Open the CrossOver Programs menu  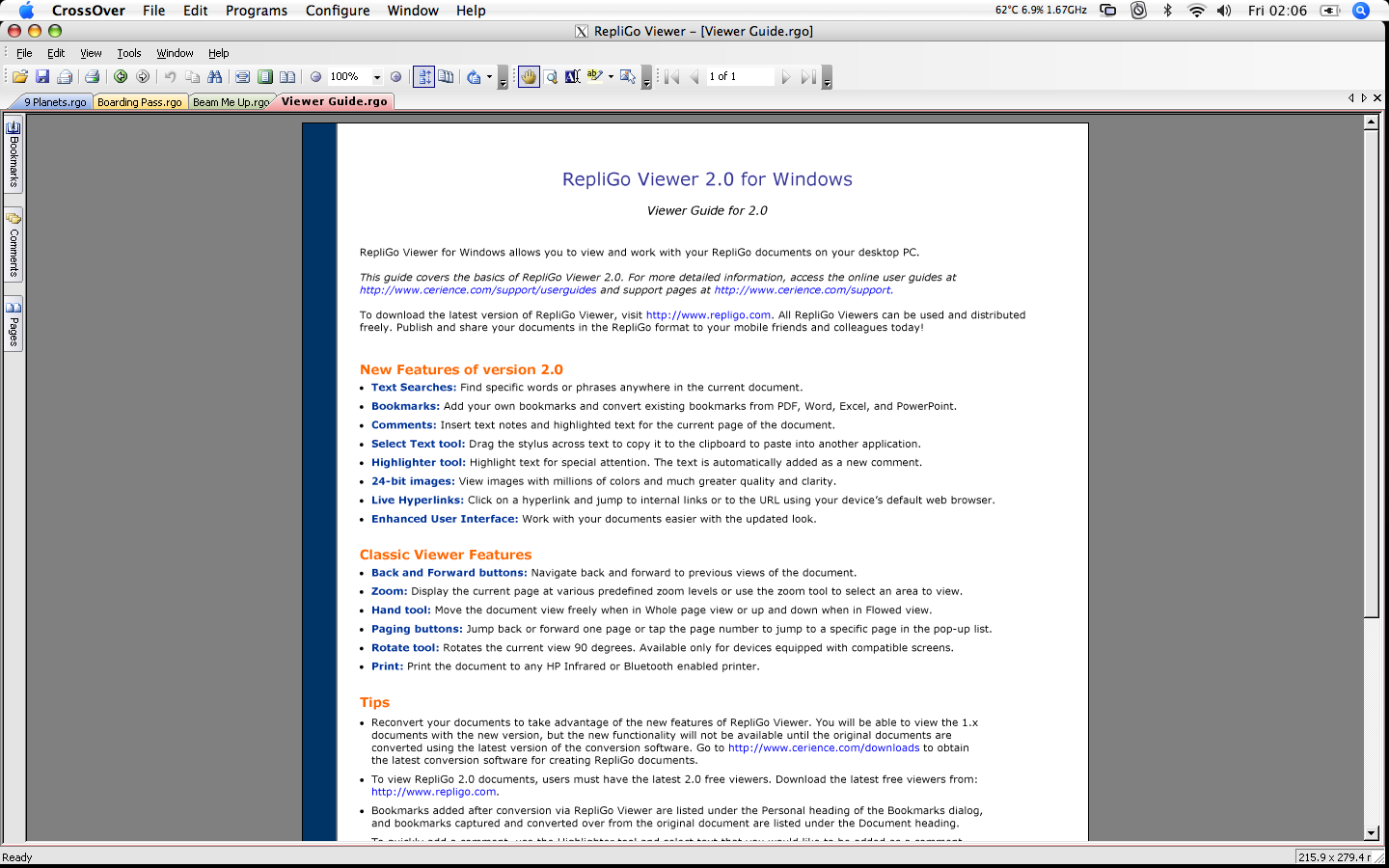click(256, 11)
